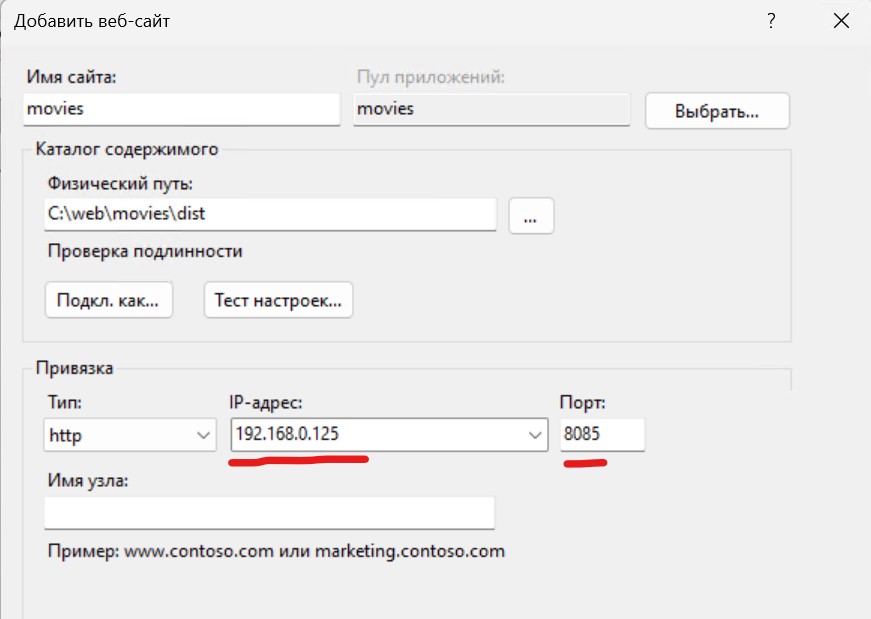Close the Добавить веб-сайт dialog

point(840,20)
